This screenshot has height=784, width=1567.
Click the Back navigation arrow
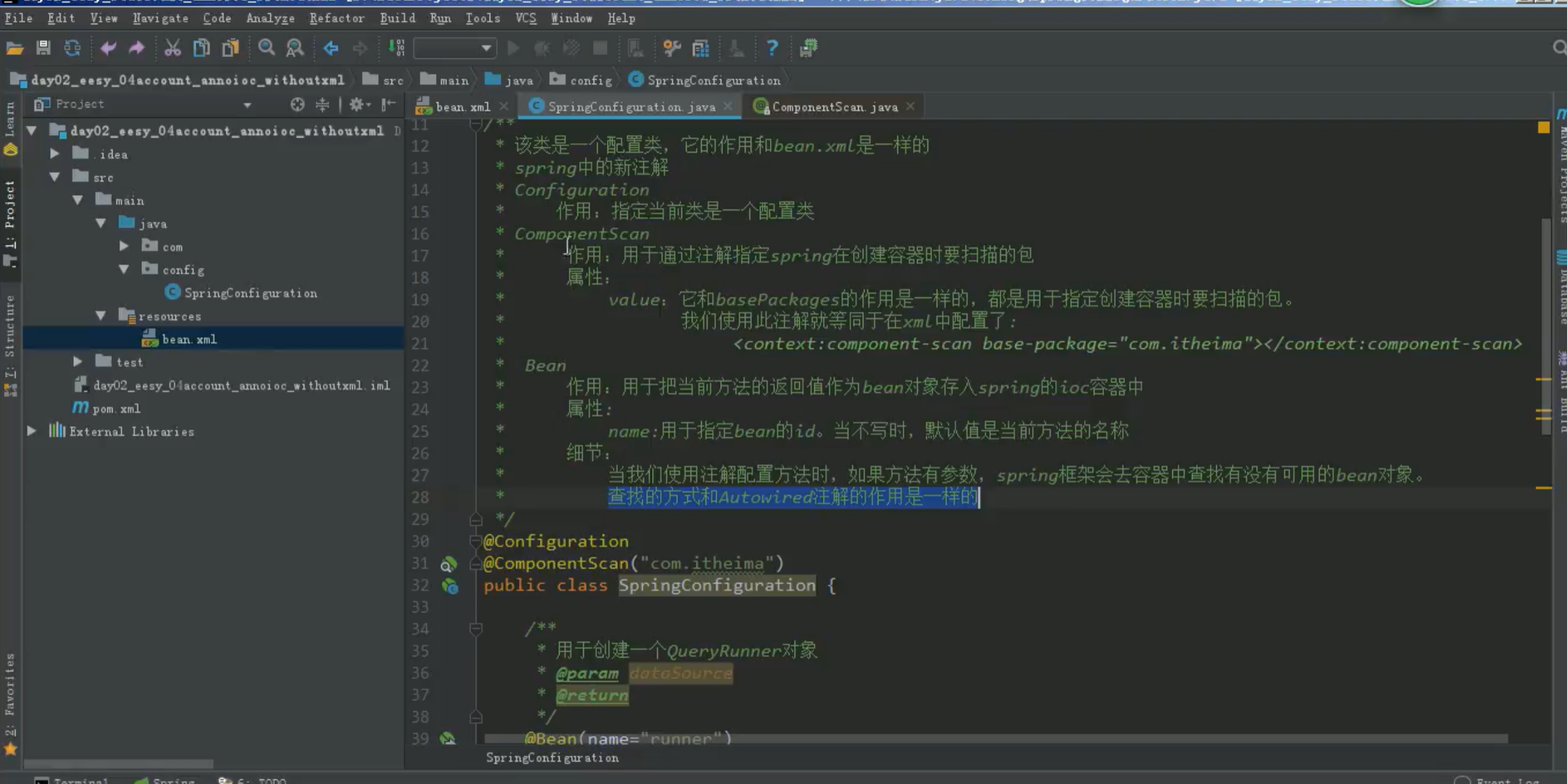(331, 48)
